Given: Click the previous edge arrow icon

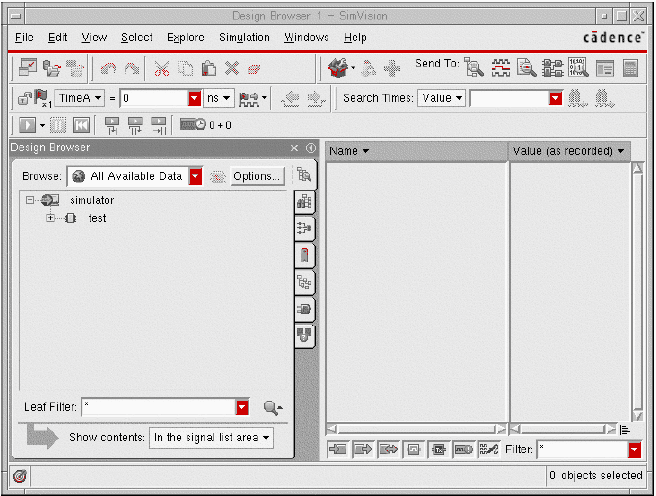Looking at the screenshot, I should click(x=290, y=99).
